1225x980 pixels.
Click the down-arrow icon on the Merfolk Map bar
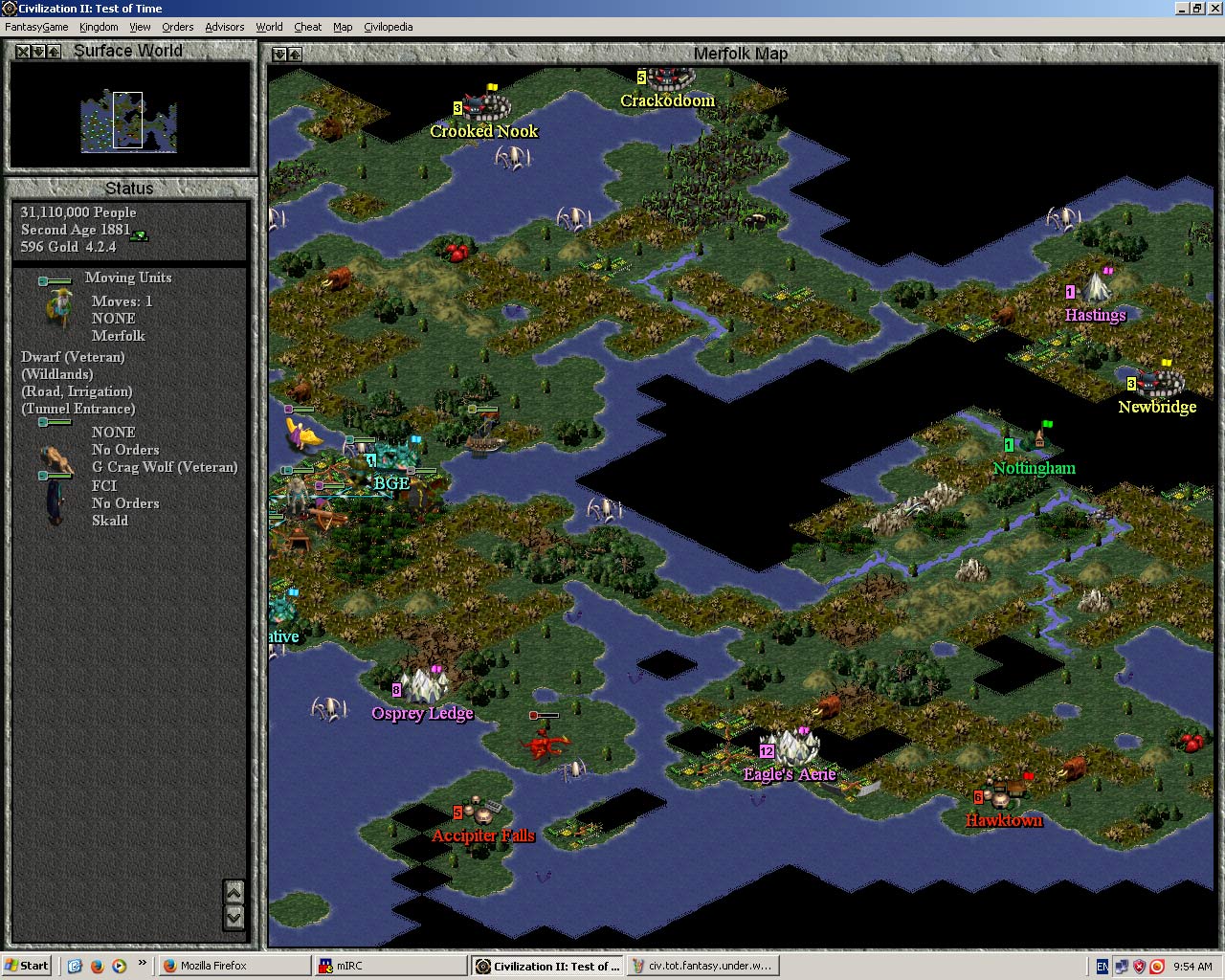pos(278,55)
